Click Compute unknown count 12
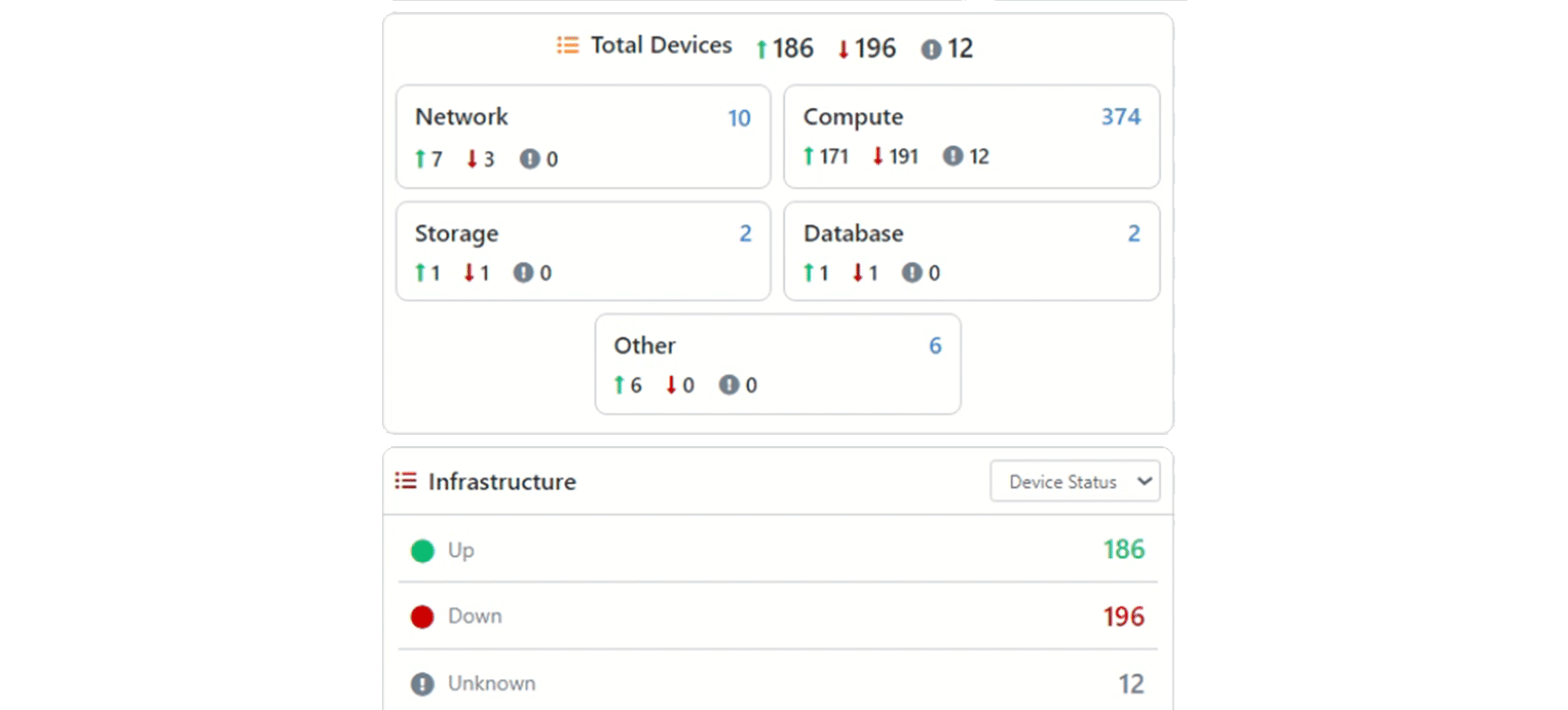Viewport: 1568px width, 710px height. coord(979,156)
